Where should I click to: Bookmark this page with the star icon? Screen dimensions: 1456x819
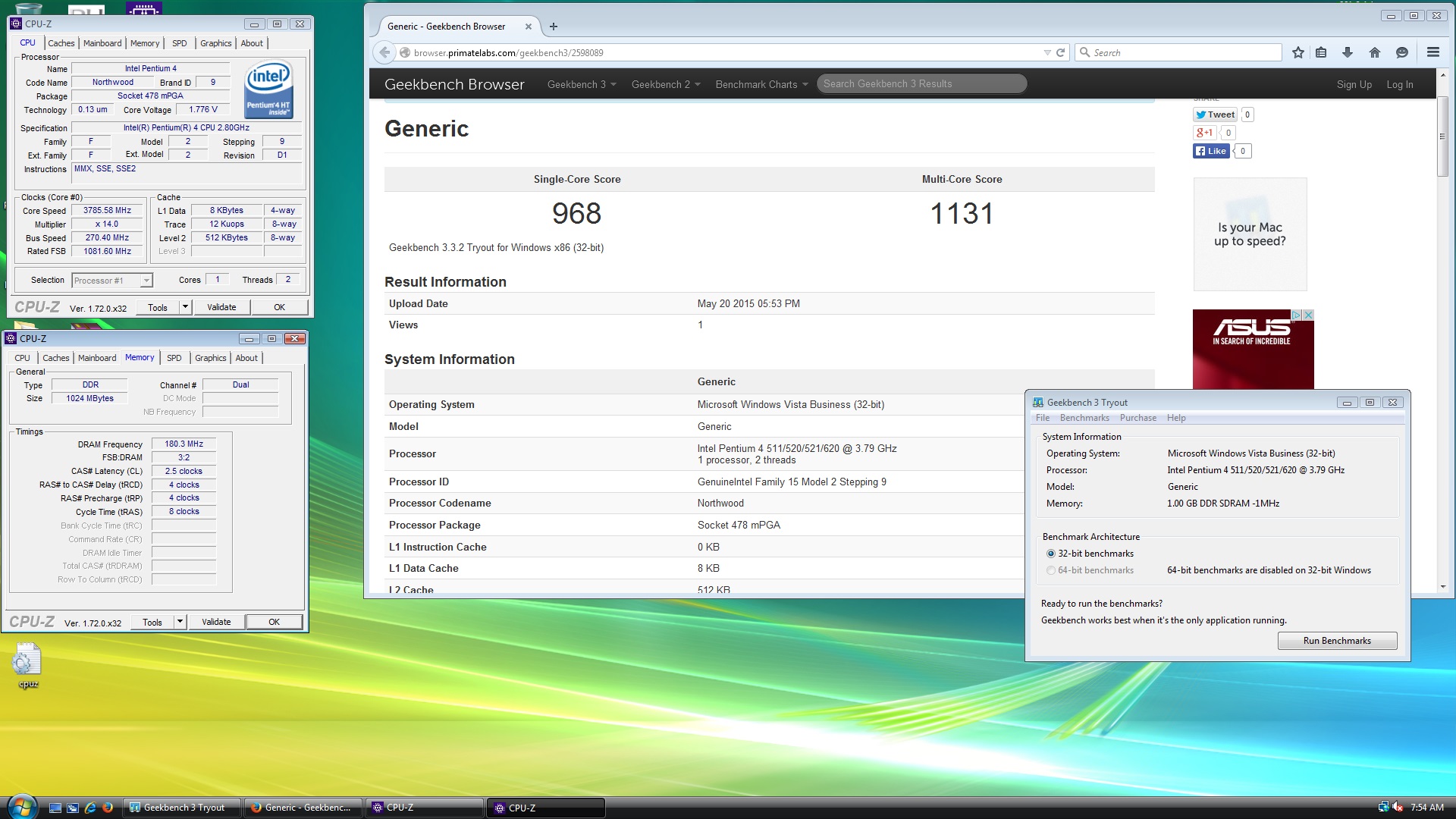(1298, 52)
